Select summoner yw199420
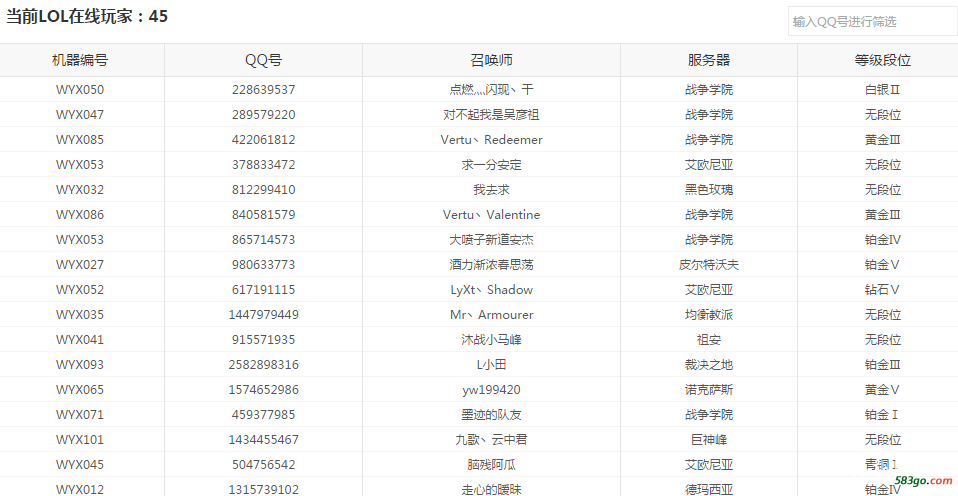 pos(491,390)
